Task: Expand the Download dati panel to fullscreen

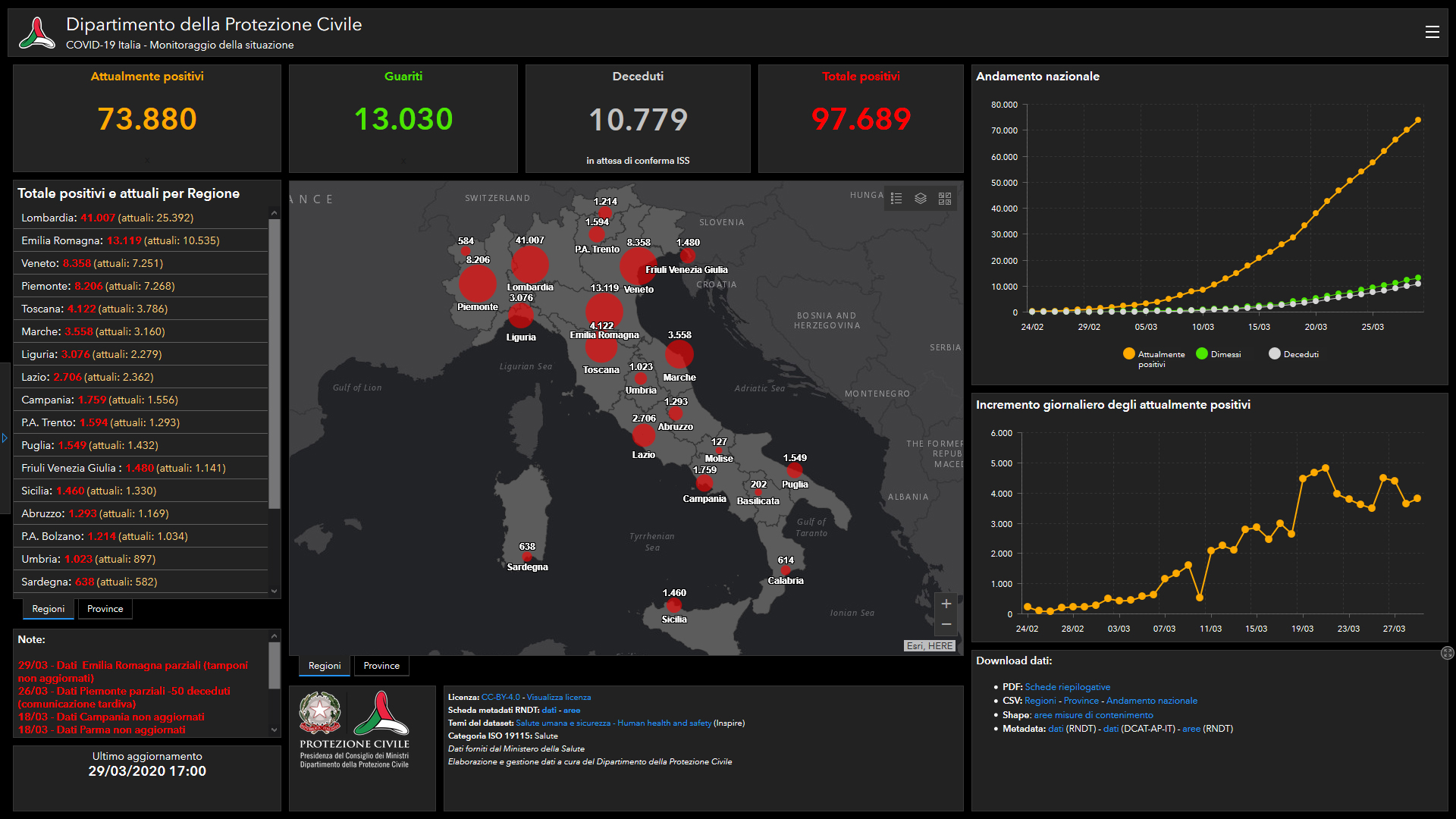Action: pyautogui.click(x=1447, y=653)
